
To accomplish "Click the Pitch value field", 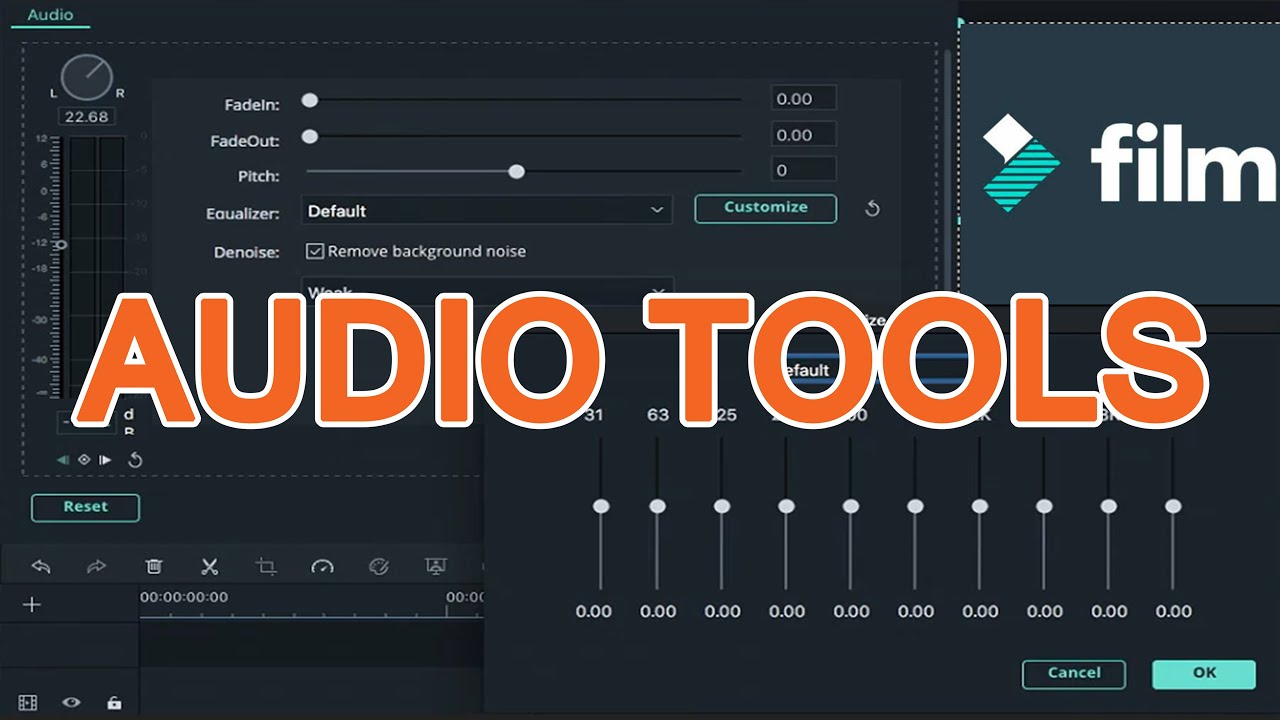I will coord(804,170).
